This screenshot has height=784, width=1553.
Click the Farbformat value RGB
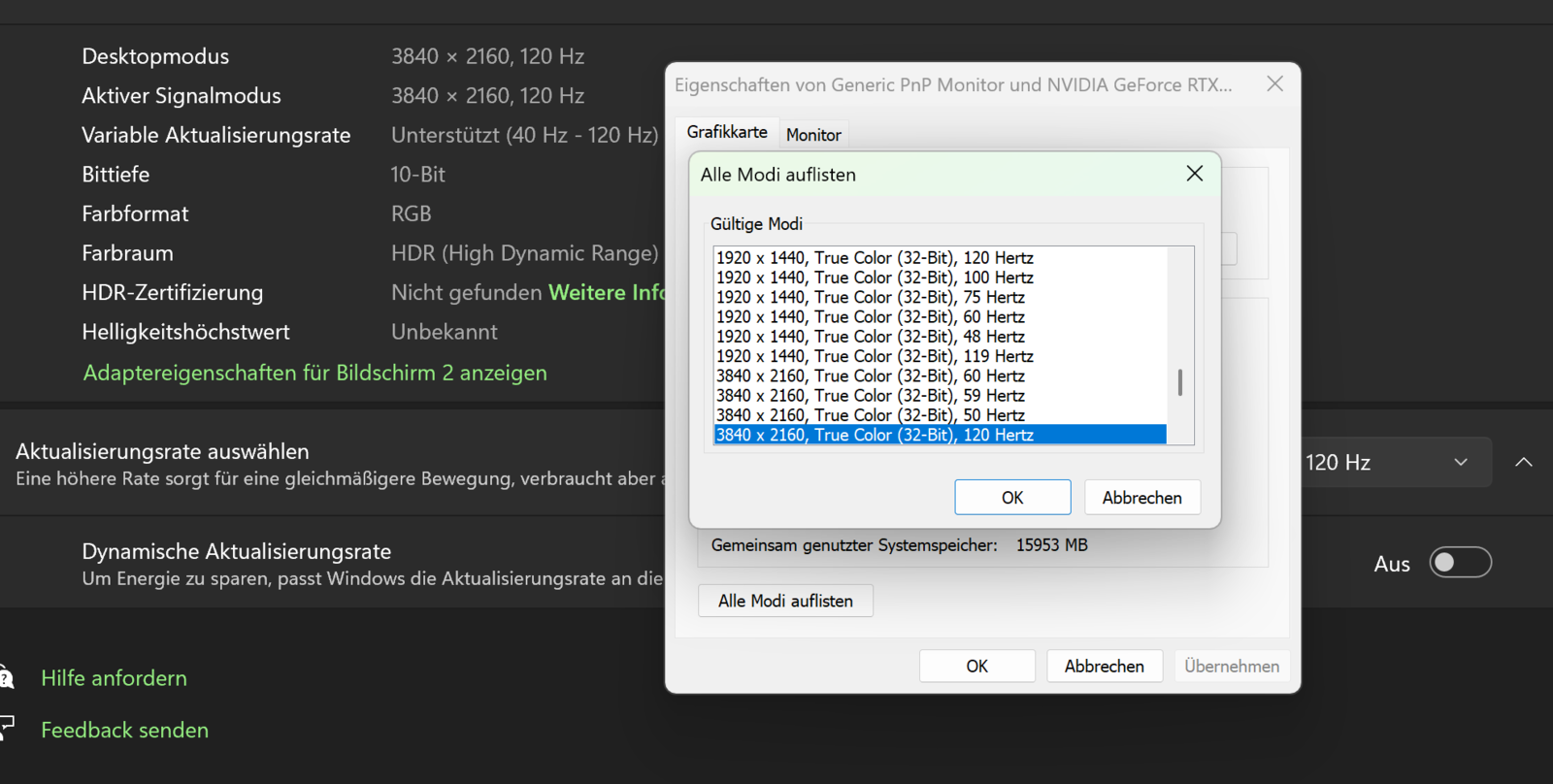pyautogui.click(x=411, y=213)
